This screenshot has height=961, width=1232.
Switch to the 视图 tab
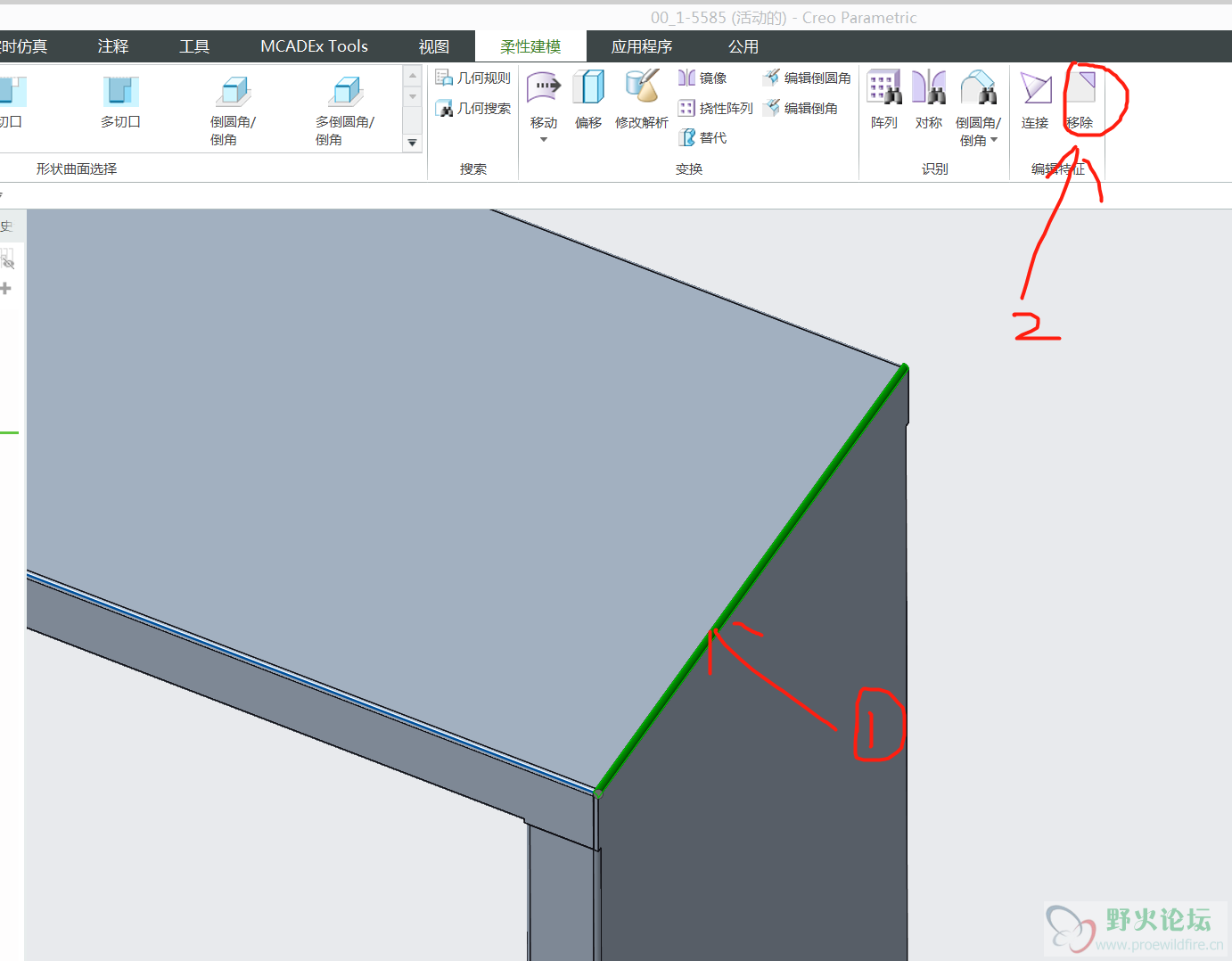[x=434, y=46]
